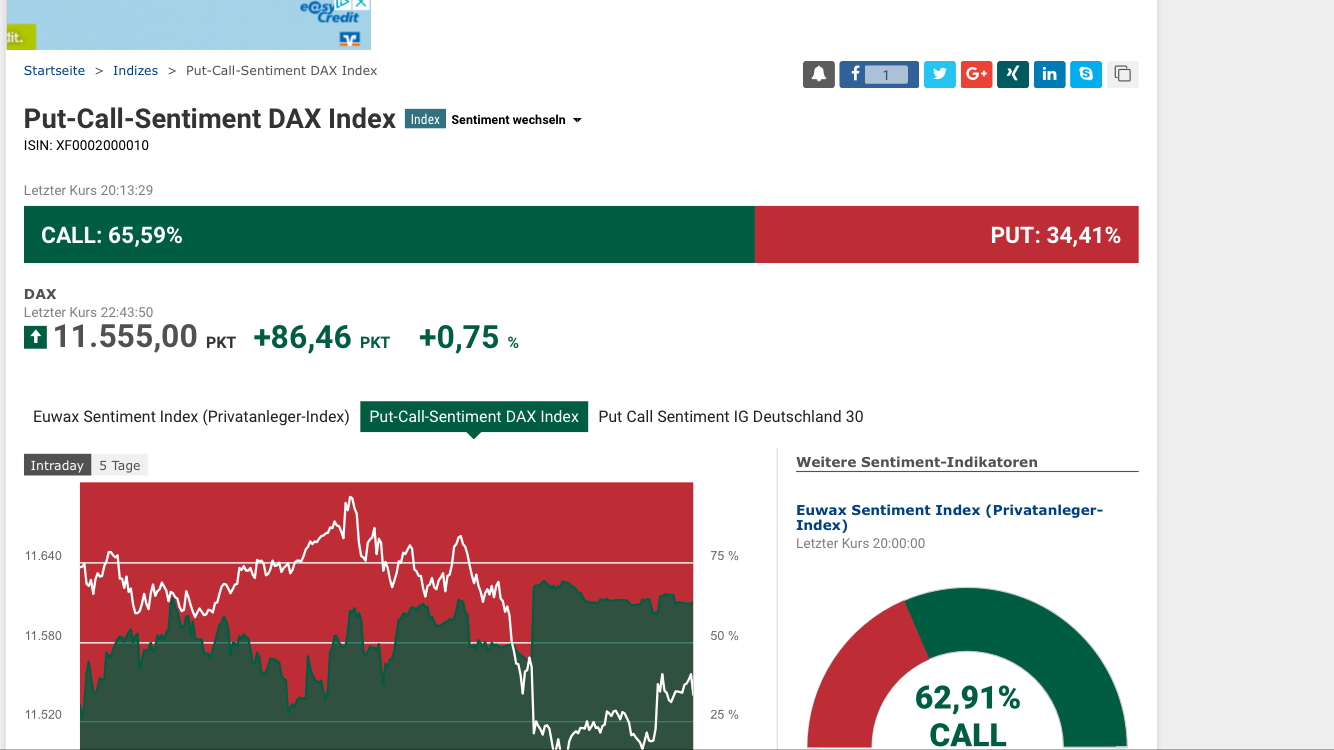Switch chart to the Intraday view
Screen dimensions: 1334x750
pyautogui.click(x=57, y=466)
